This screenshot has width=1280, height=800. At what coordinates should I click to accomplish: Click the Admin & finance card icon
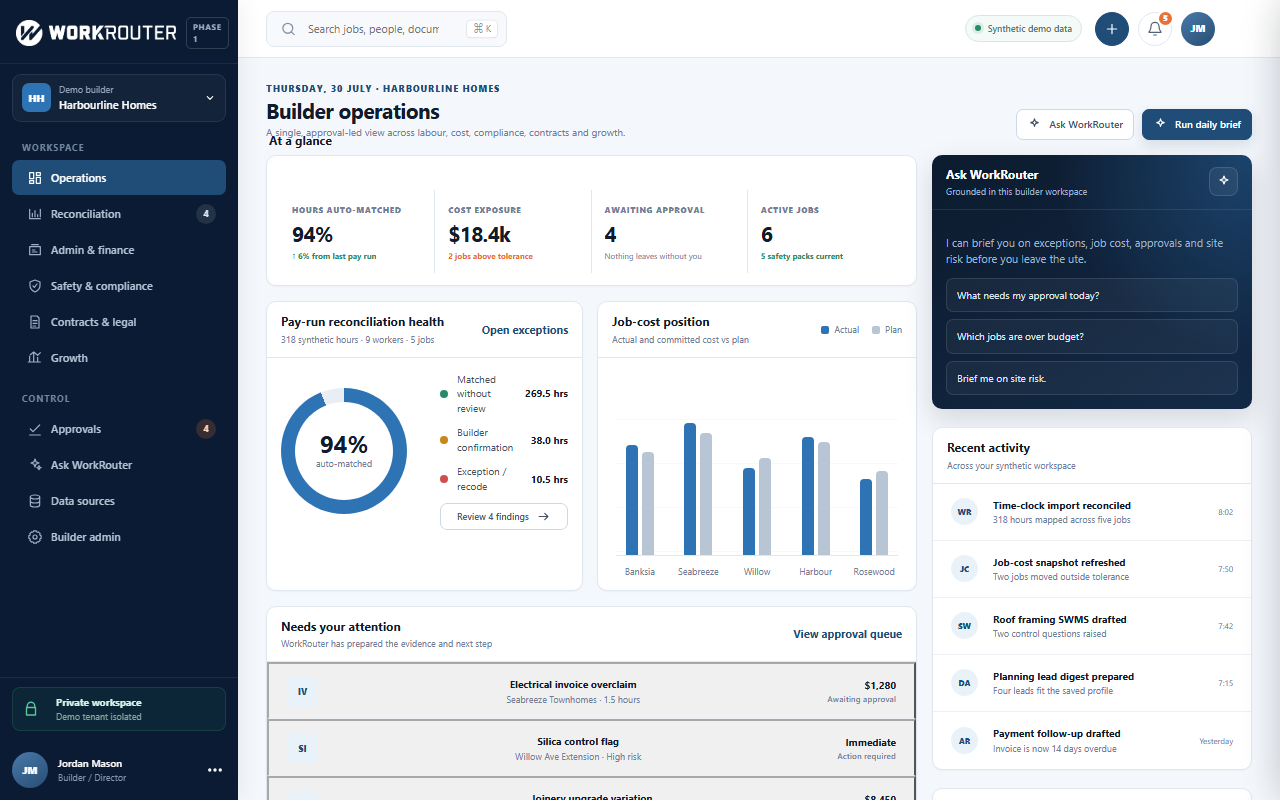pos(35,250)
